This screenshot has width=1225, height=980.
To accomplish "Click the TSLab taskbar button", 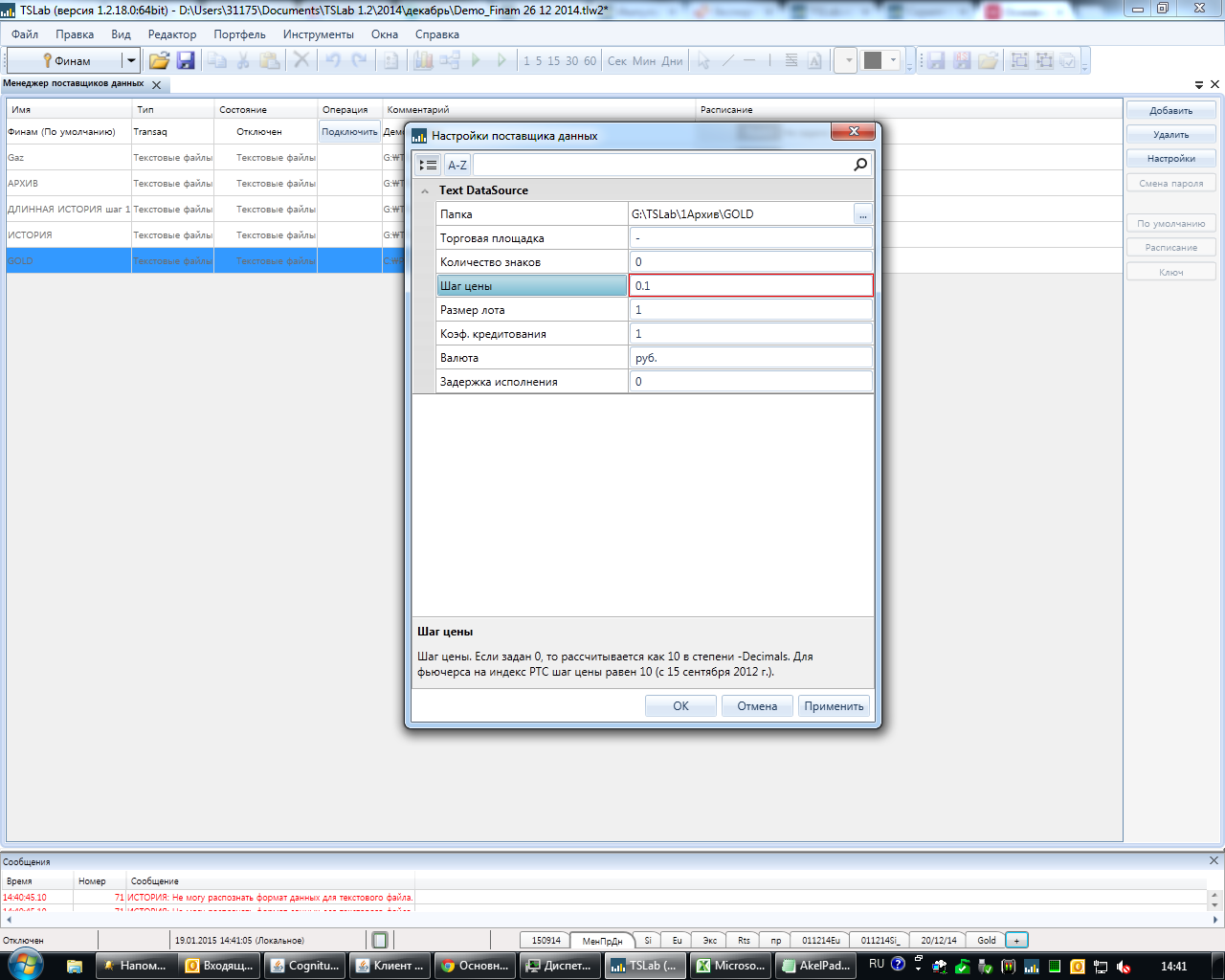I will [643, 966].
